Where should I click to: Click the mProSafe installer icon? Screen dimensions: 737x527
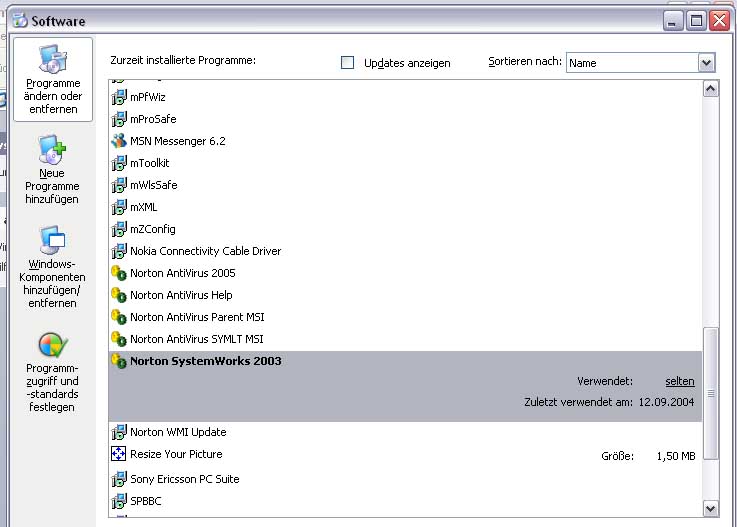pyautogui.click(x=119, y=119)
